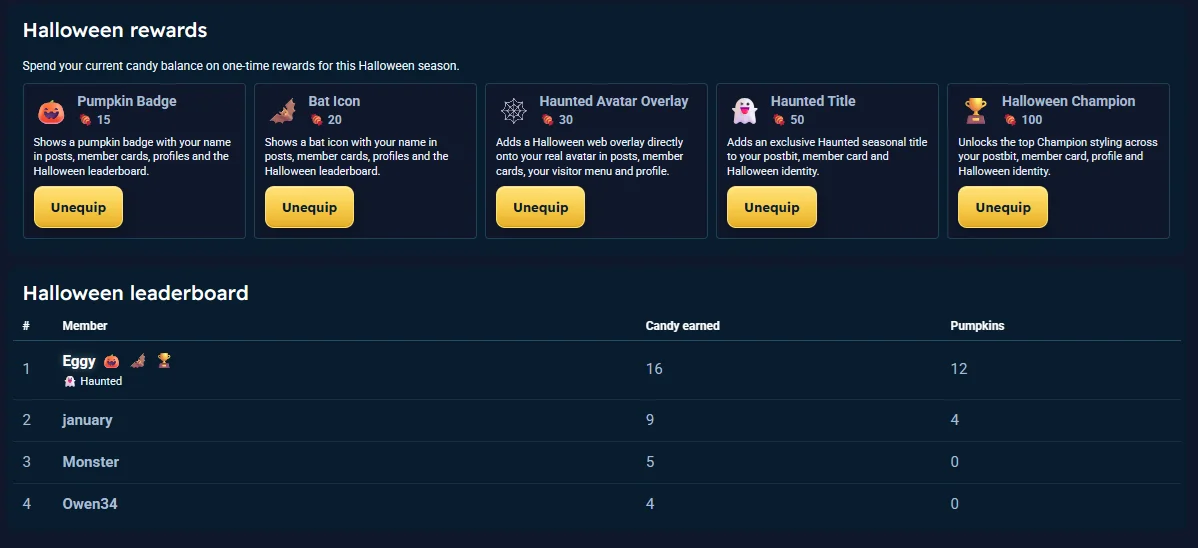Click the Halloween rewards heading

pos(115,31)
